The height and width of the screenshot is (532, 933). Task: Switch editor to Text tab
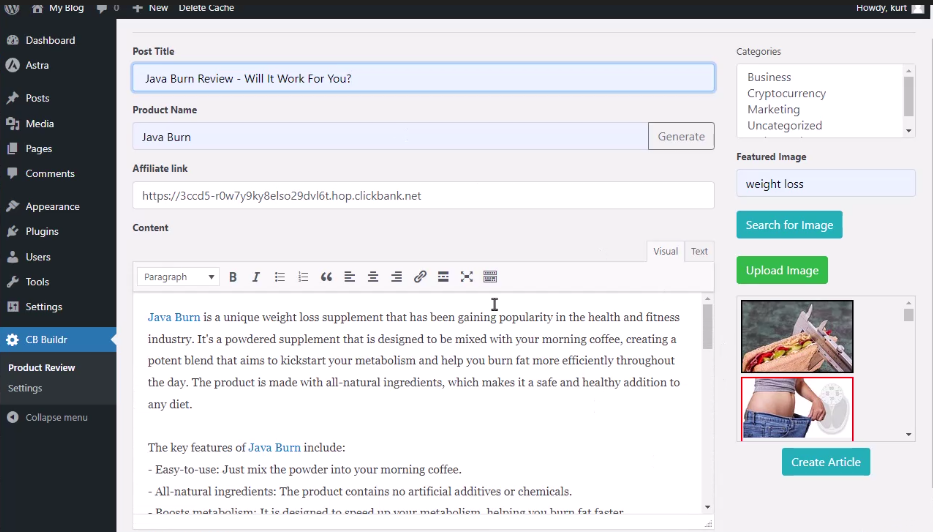click(699, 251)
